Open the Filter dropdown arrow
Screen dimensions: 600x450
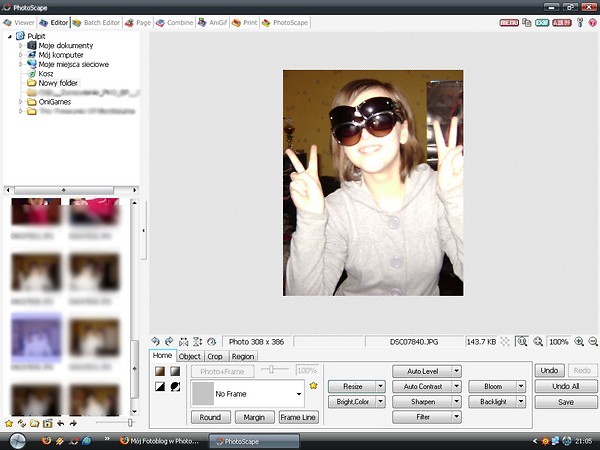click(x=457, y=417)
